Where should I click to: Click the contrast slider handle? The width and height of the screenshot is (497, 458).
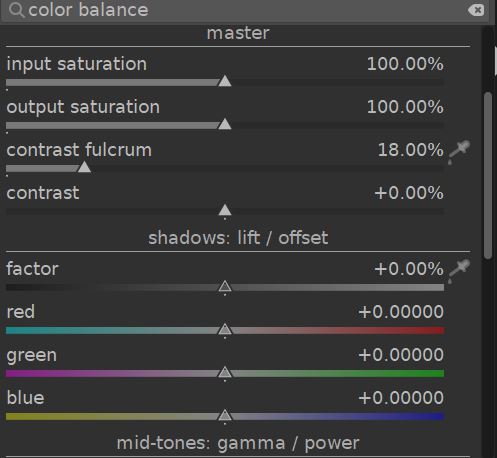pos(225,210)
